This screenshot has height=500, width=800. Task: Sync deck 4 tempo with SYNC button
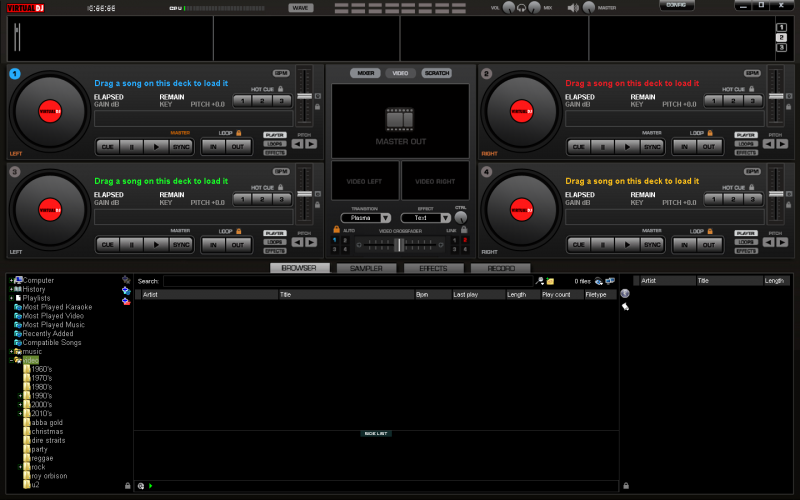(x=652, y=245)
